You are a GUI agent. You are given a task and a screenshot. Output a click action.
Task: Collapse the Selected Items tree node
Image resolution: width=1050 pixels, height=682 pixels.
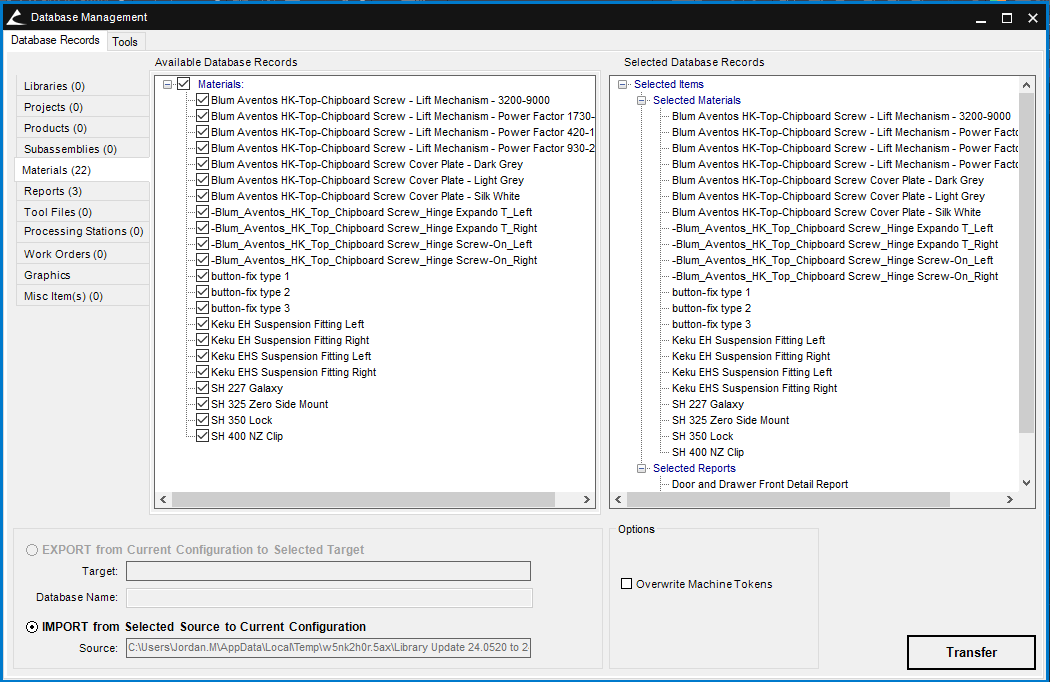point(624,85)
